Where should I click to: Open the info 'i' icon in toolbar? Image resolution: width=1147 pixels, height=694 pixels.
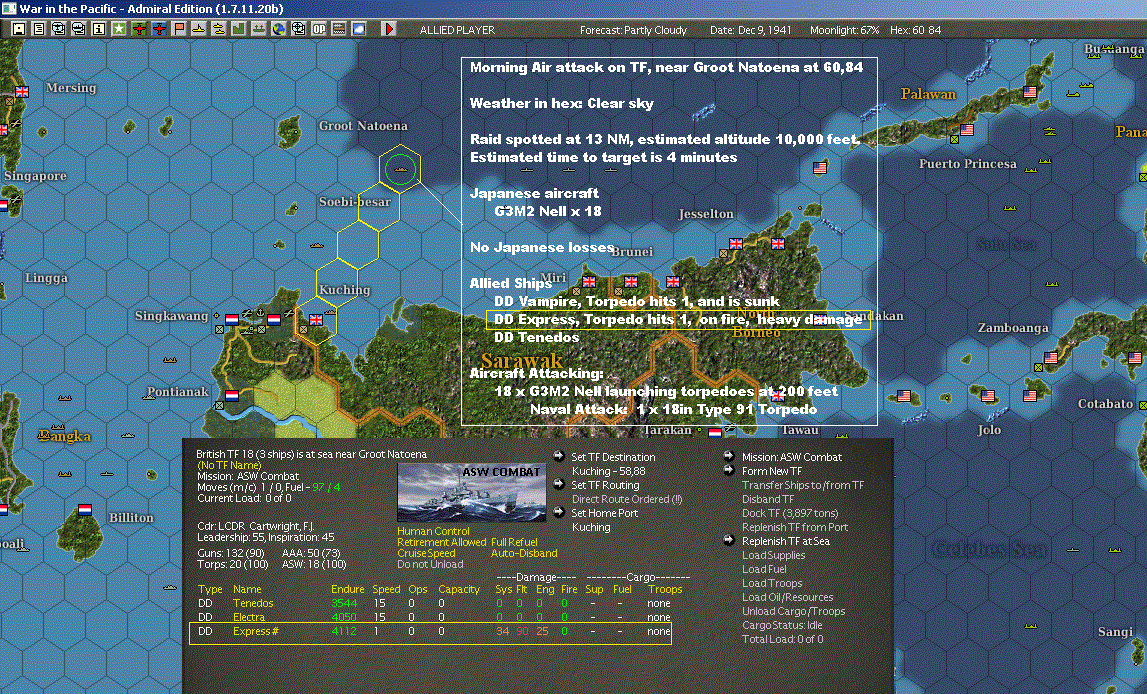[98, 29]
